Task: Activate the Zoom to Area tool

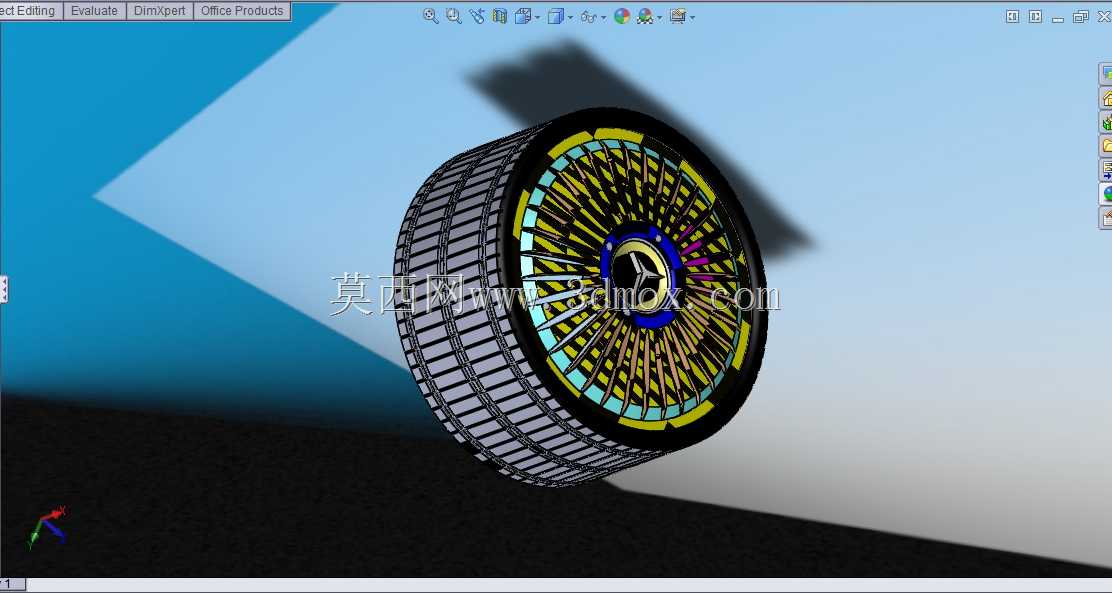Action: point(454,16)
